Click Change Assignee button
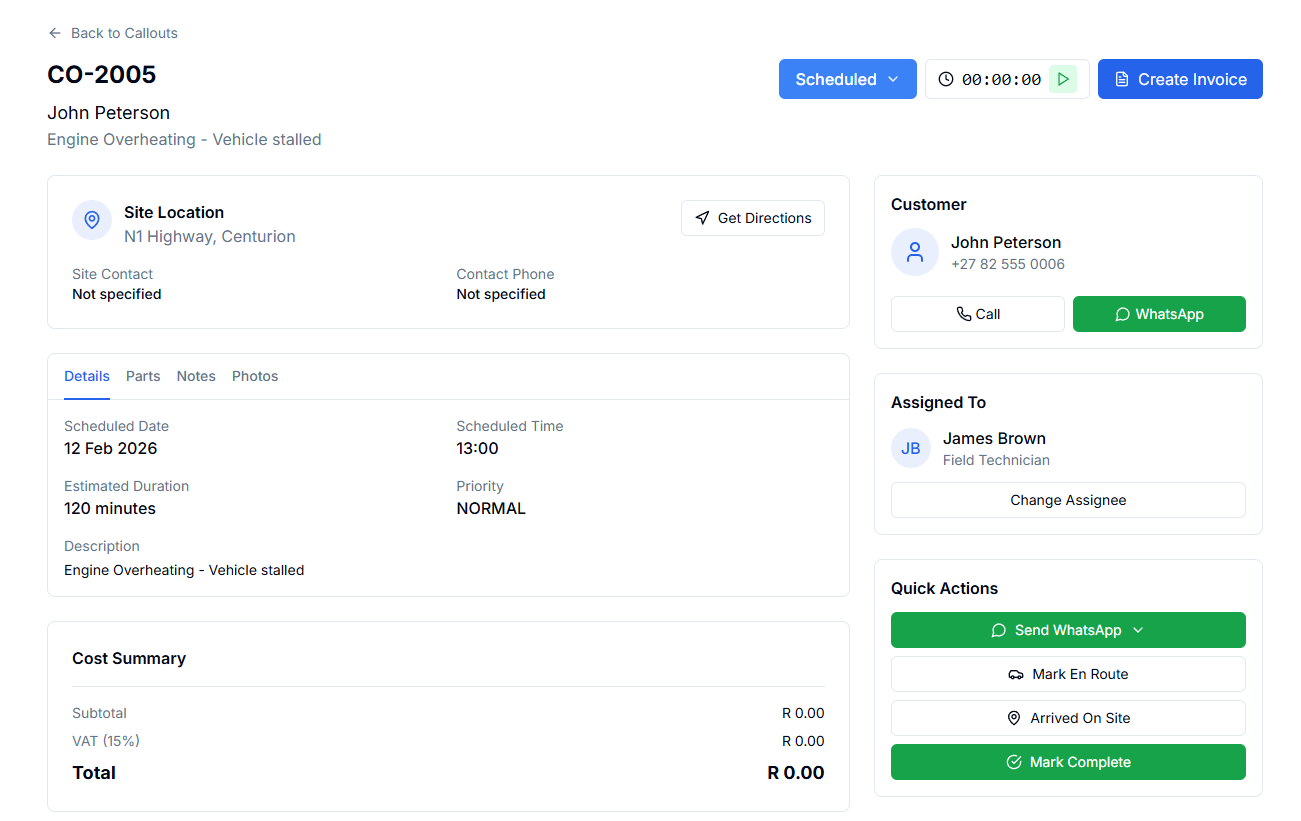Viewport: 1301px width, 821px height. pyautogui.click(x=1068, y=500)
